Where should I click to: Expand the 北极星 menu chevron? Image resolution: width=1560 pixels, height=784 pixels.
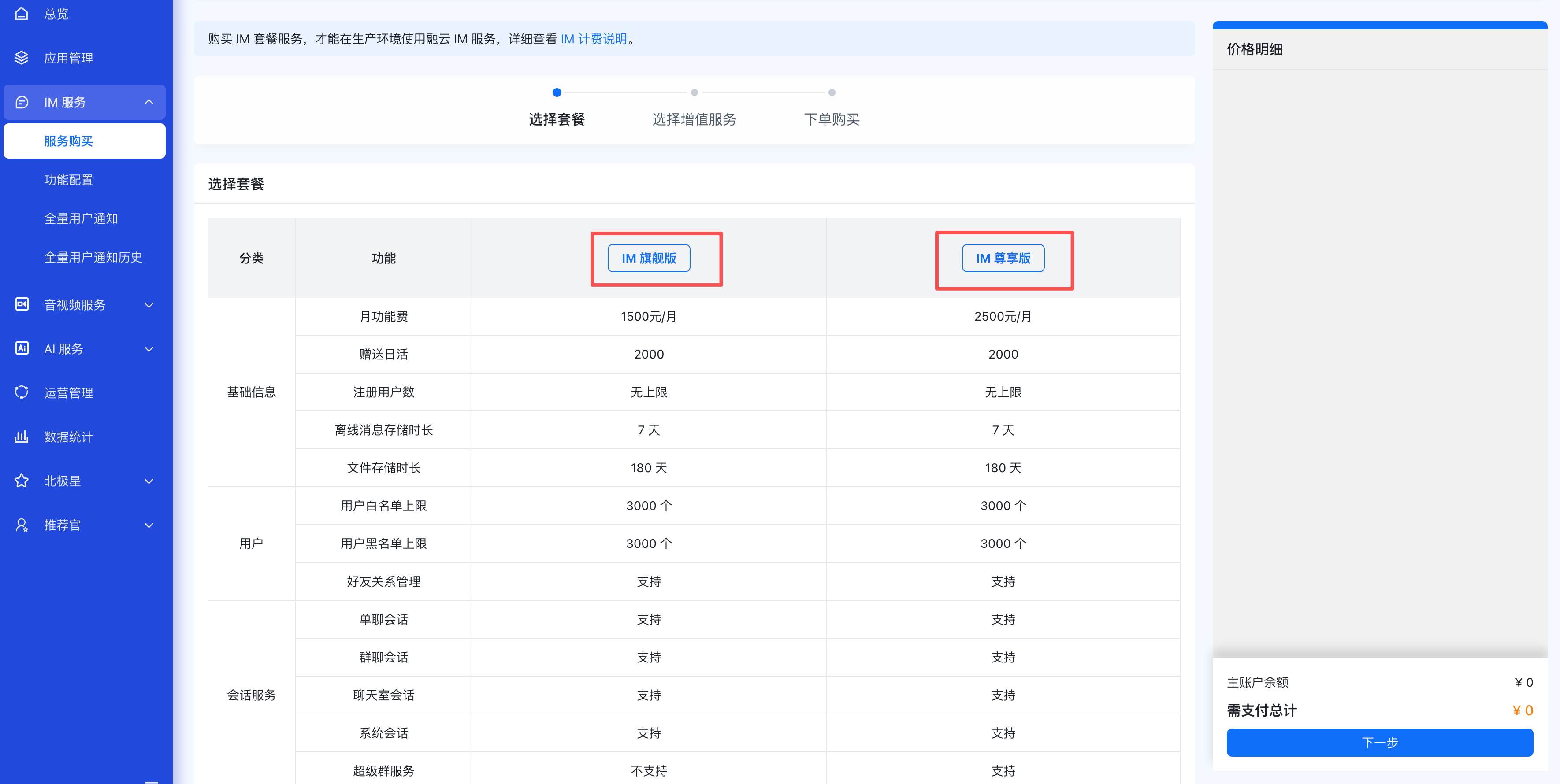pos(149,481)
